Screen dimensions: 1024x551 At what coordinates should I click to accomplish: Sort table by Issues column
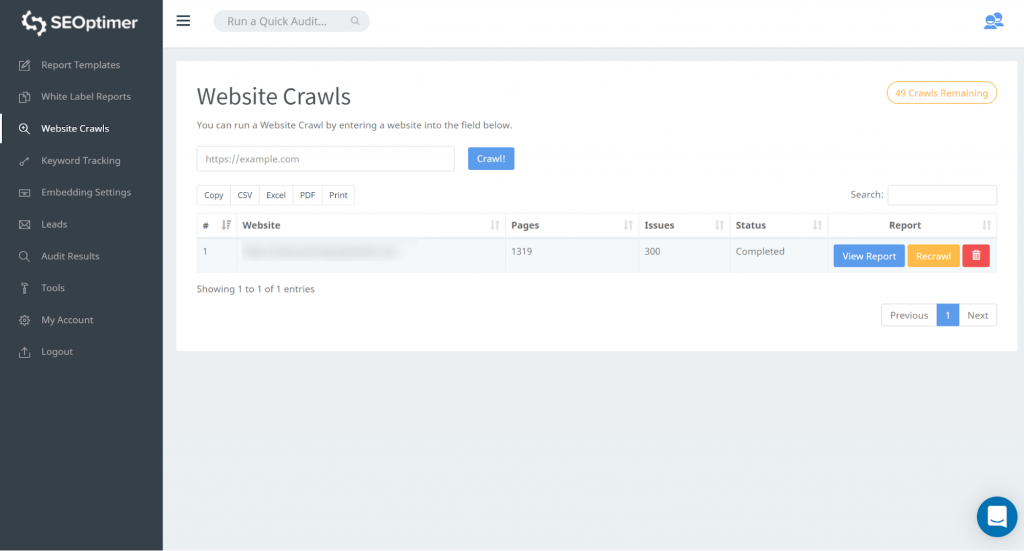tap(684, 226)
